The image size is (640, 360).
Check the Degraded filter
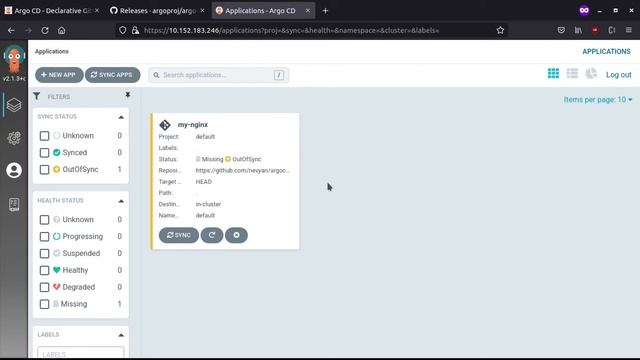coord(44,287)
